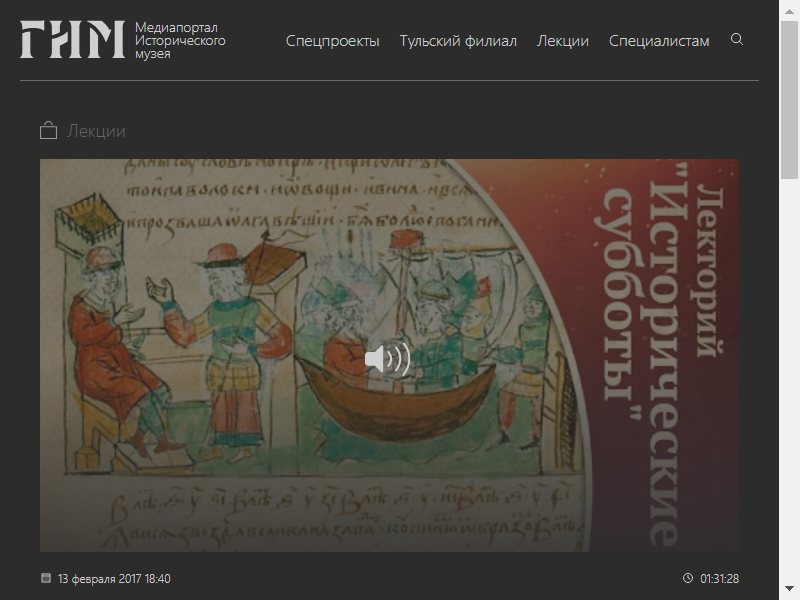Open the Специалистам menu item
The height and width of the screenshot is (600, 800).
coord(659,41)
